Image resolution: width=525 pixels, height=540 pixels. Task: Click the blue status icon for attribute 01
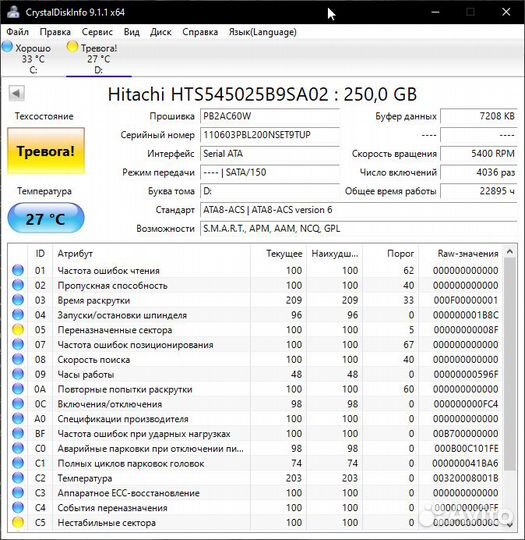point(18,270)
